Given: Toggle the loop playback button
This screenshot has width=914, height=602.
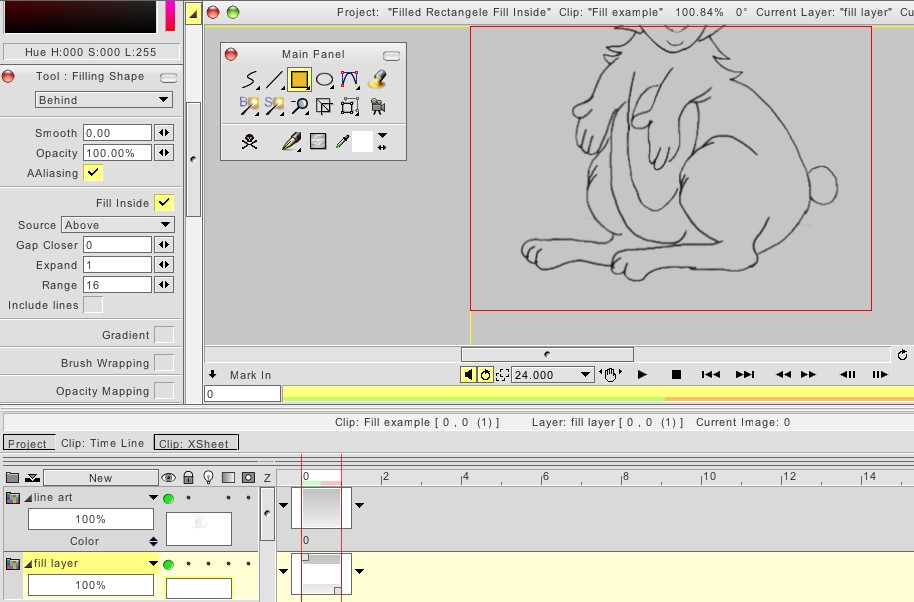Looking at the screenshot, I should tap(485, 375).
